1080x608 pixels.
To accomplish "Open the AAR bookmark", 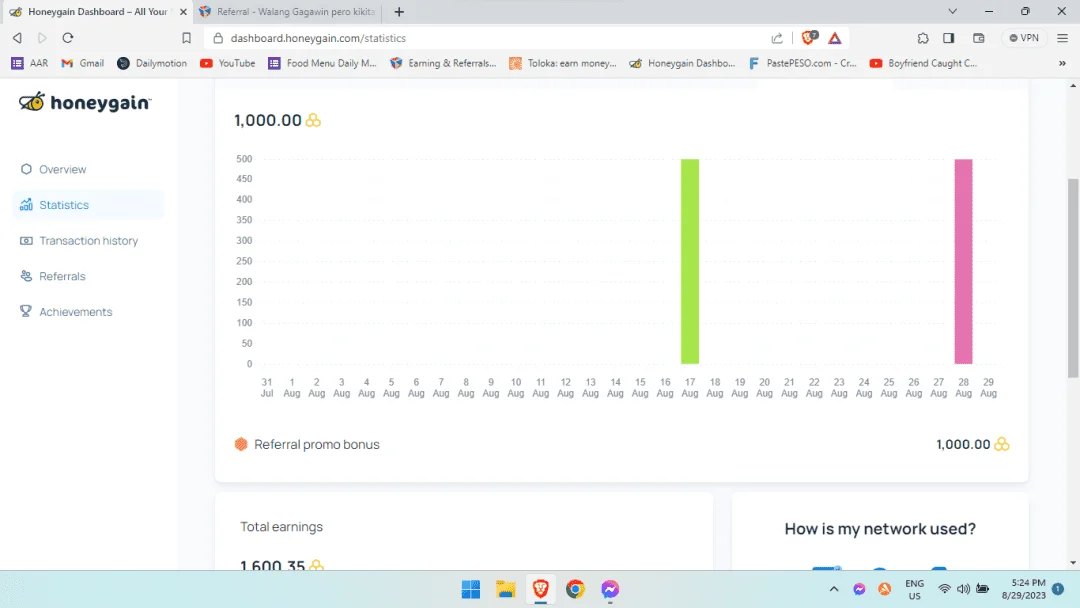I will tap(30, 63).
